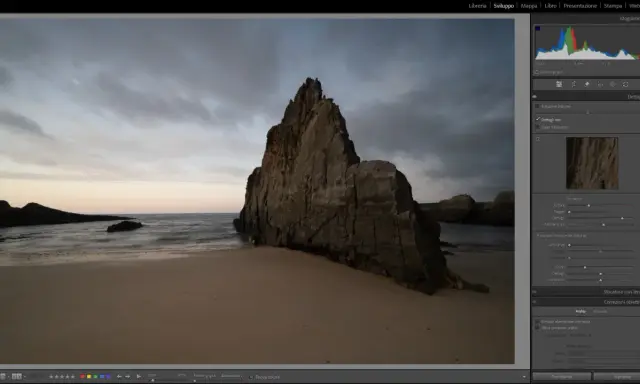Switch to the Stampa module

[x=613, y=6]
